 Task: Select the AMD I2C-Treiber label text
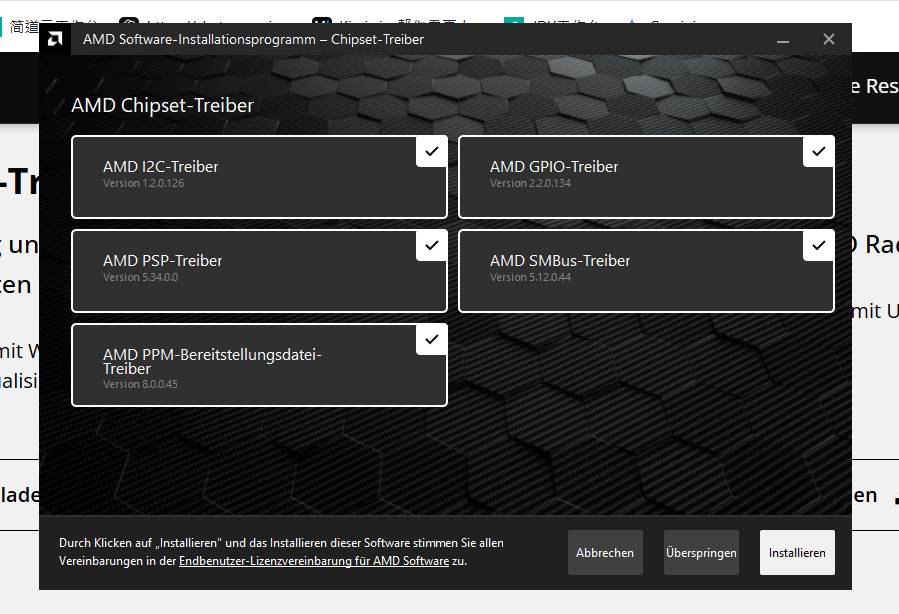[x=161, y=167]
